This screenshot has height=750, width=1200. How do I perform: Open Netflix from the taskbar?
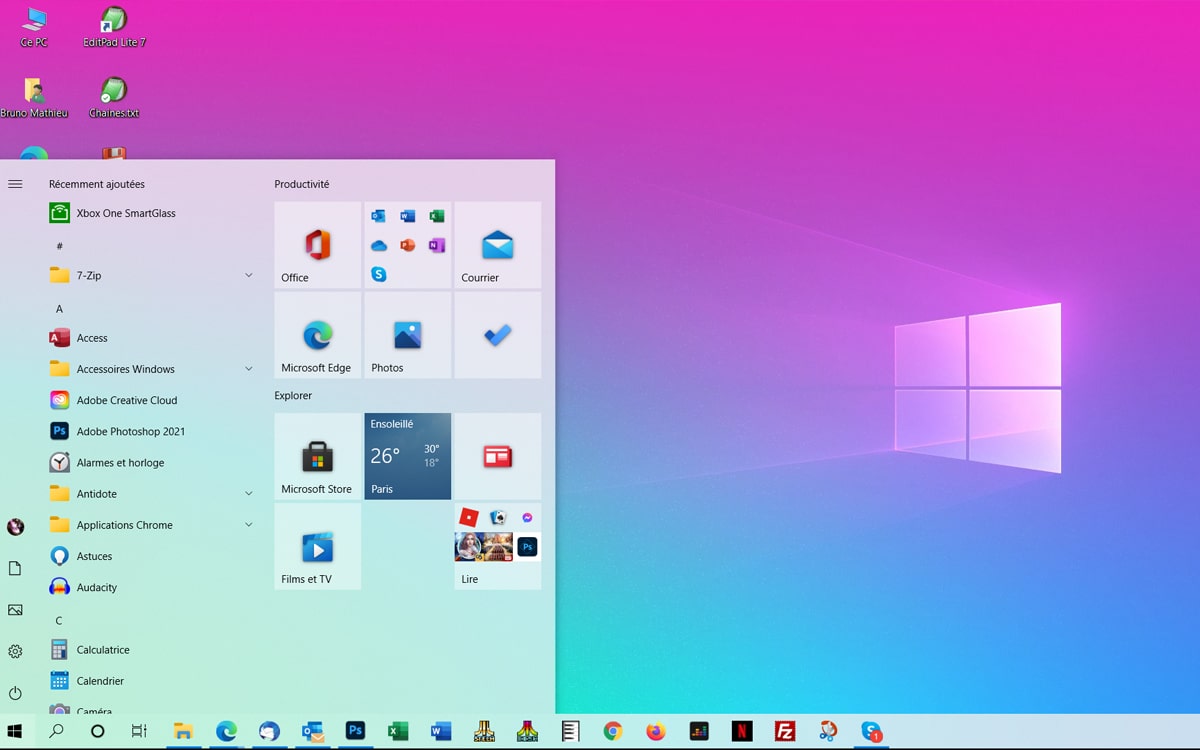coord(742,732)
